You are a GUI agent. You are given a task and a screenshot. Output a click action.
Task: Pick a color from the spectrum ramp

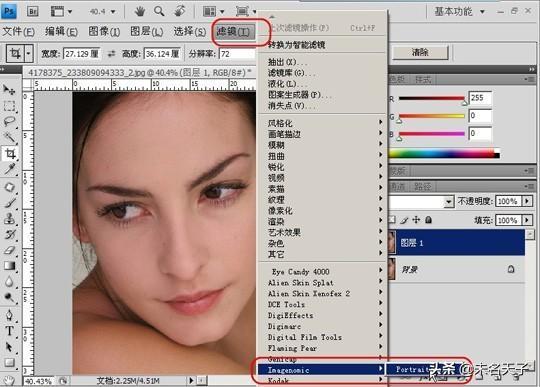pos(444,154)
